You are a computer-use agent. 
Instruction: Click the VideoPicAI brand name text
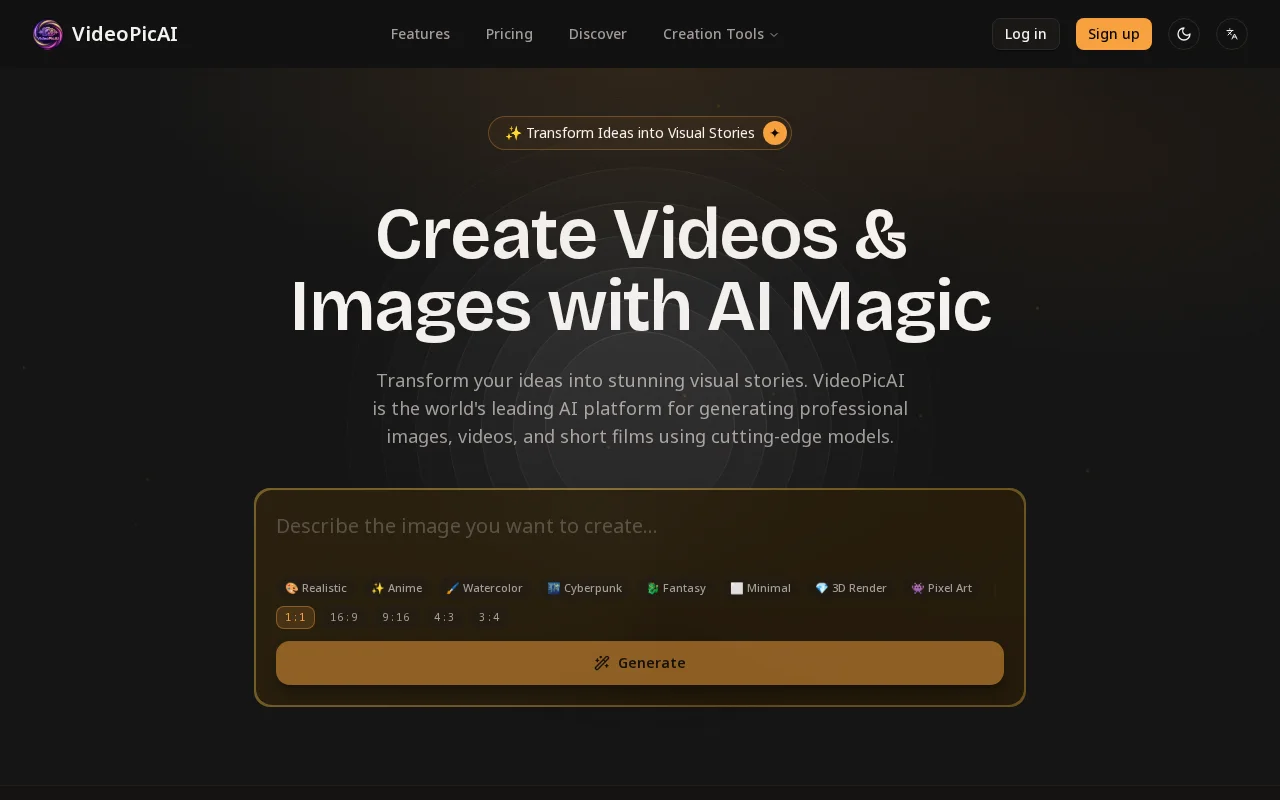(125, 34)
